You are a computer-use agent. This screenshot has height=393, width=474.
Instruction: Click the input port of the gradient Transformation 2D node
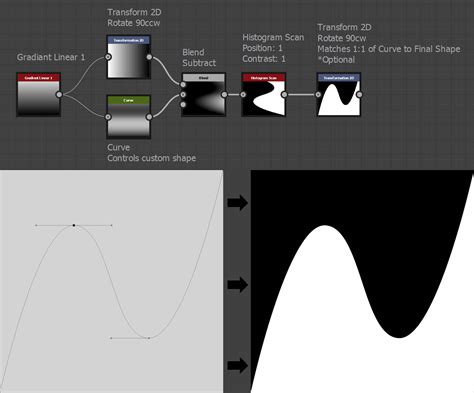pos(108,57)
